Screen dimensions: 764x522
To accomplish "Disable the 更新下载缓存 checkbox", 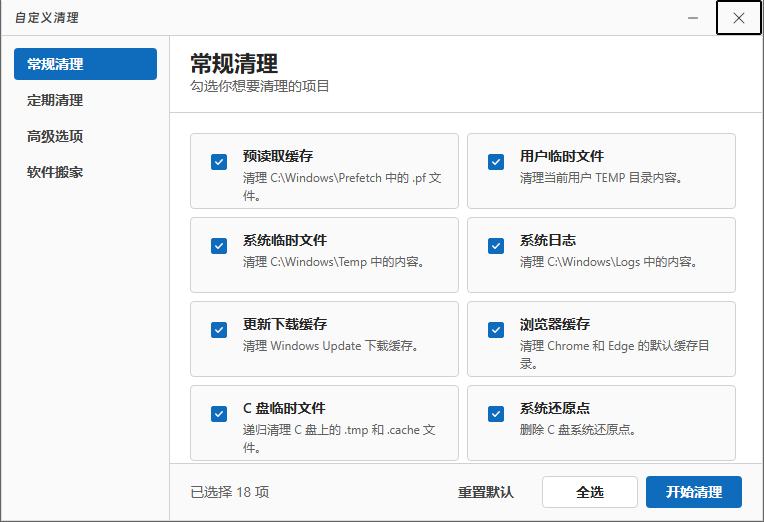I will pyautogui.click(x=219, y=330).
